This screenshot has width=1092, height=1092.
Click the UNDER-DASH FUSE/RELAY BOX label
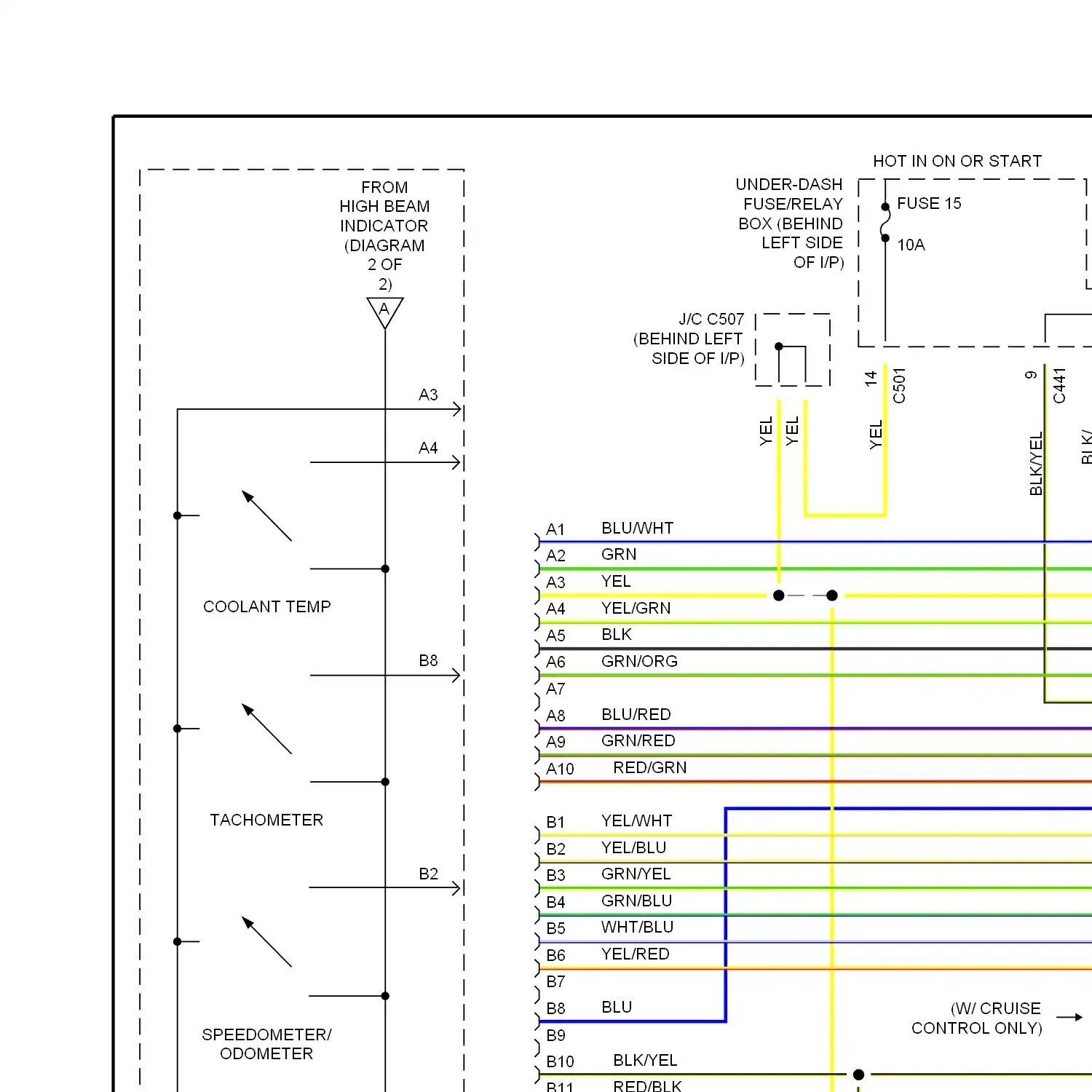[790, 223]
